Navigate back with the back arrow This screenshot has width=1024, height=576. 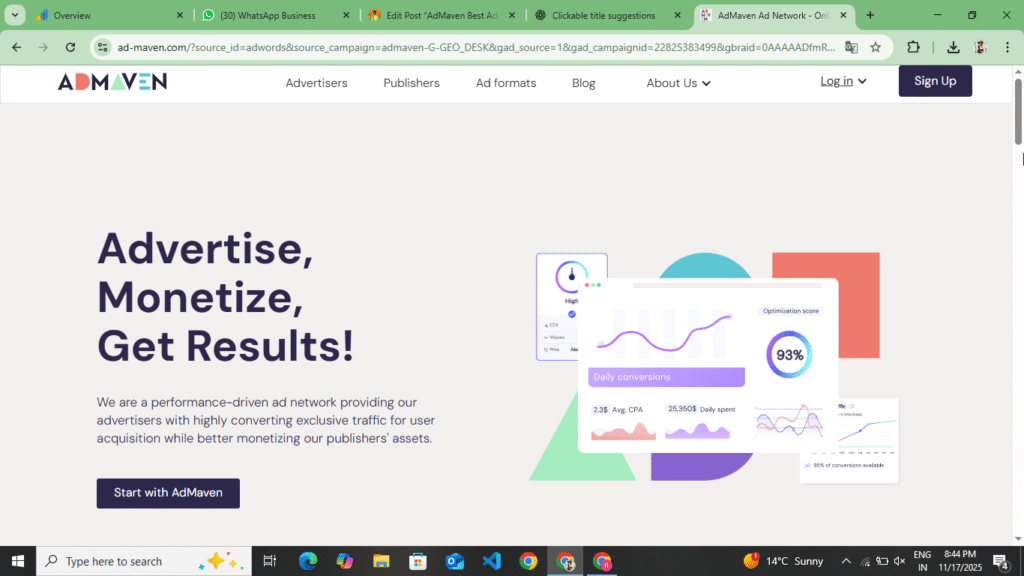click(15, 46)
